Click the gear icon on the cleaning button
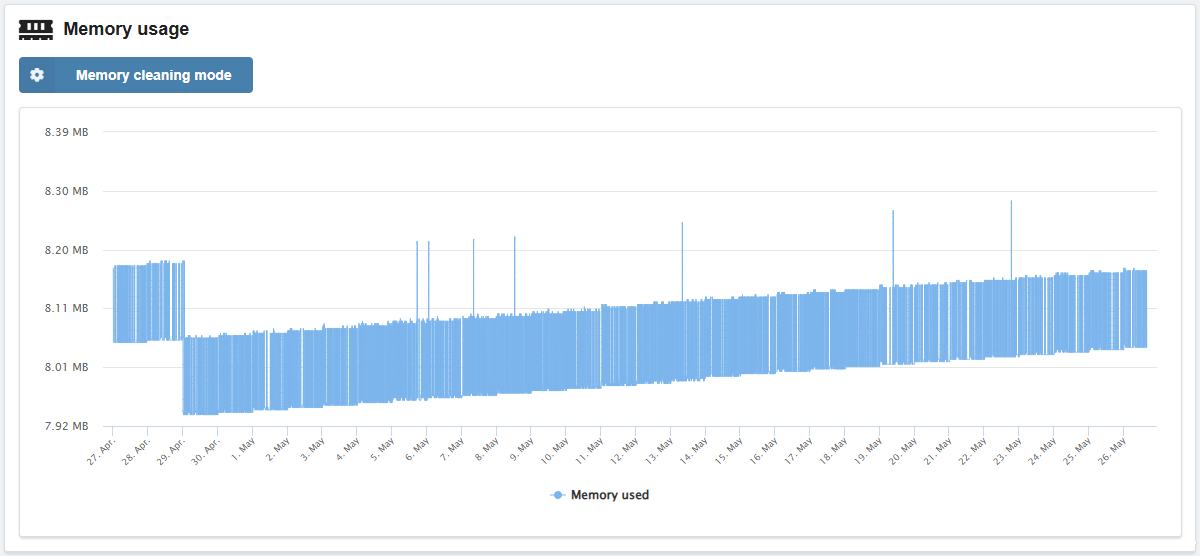Screen dimensions: 1200x556 click(x=37, y=75)
